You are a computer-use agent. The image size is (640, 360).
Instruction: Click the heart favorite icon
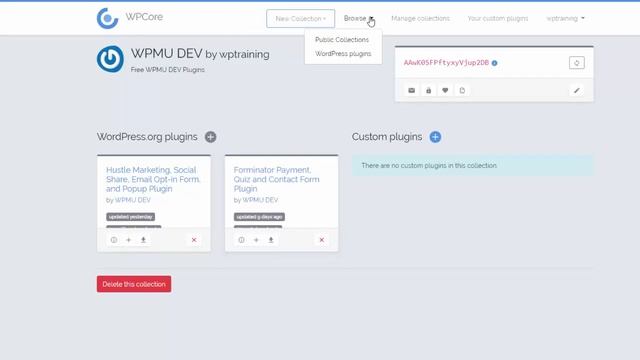pyautogui.click(x=445, y=90)
